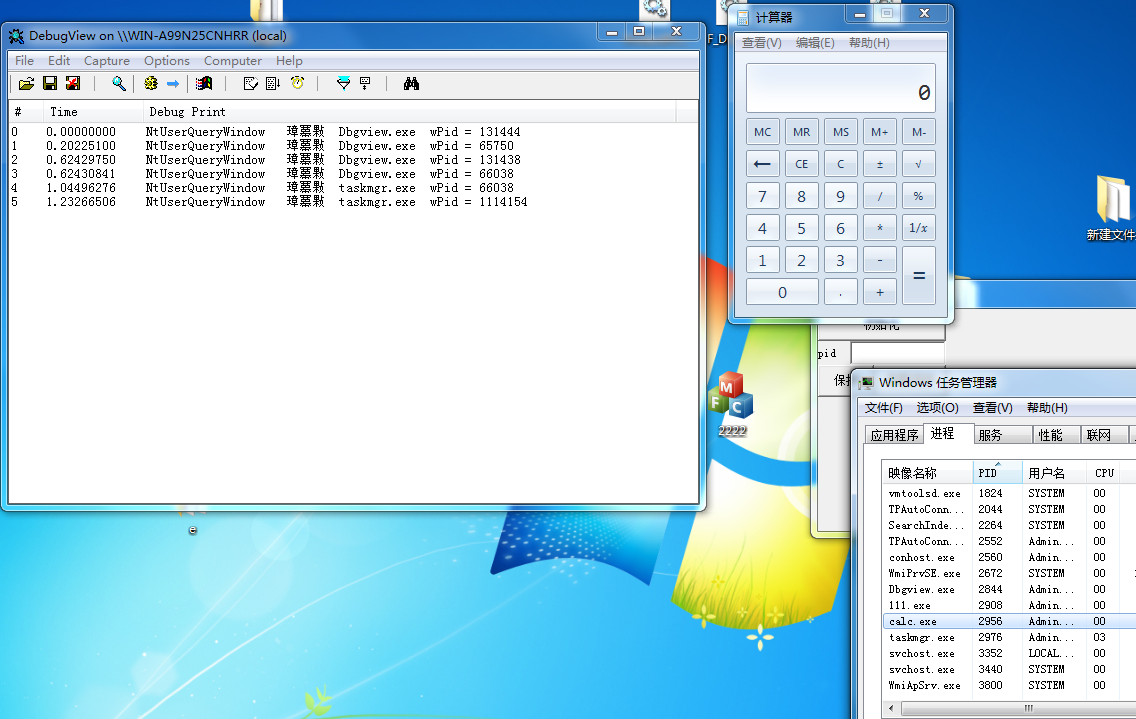Click the CE calculator button
1136x719 pixels.
pos(801,164)
